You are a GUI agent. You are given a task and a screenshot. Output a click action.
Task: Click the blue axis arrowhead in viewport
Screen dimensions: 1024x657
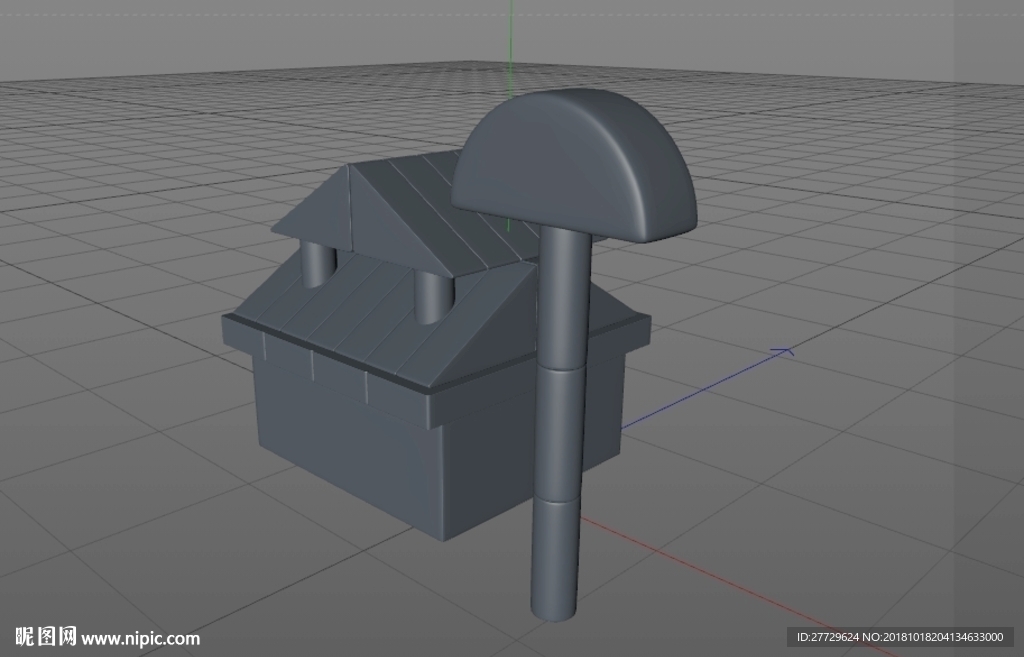pos(782,353)
